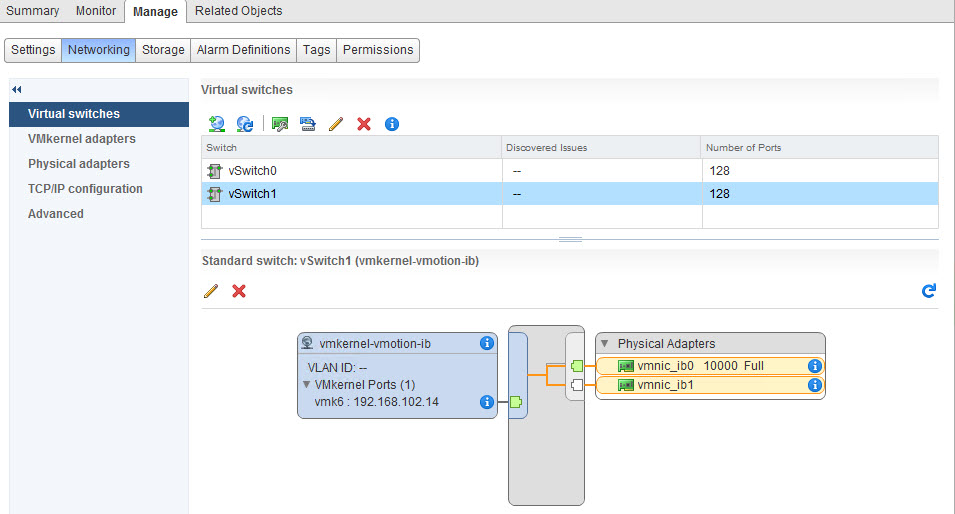Click the Migrate VMkernel adapter icon

(x=308, y=124)
